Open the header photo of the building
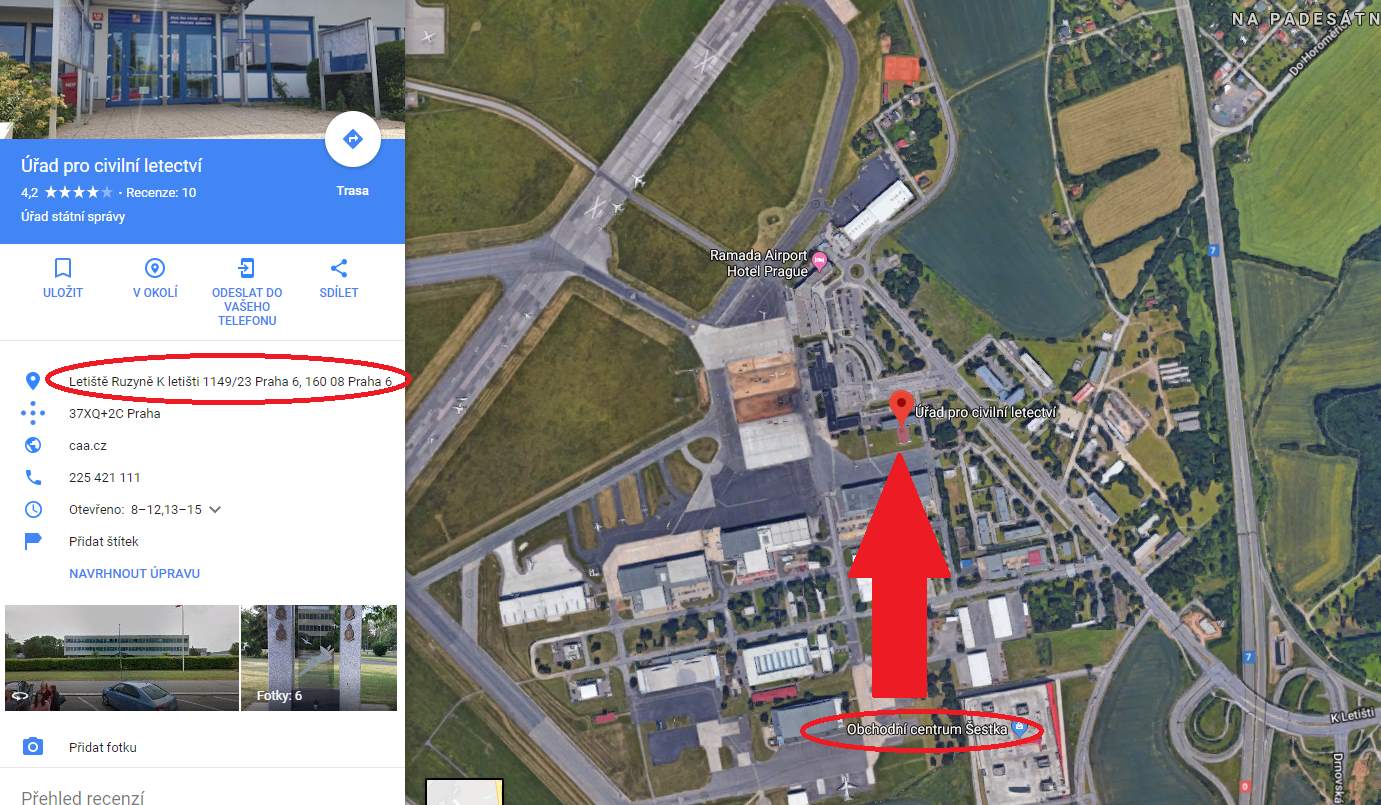Image resolution: width=1381 pixels, height=805 pixels. [202, 69]
